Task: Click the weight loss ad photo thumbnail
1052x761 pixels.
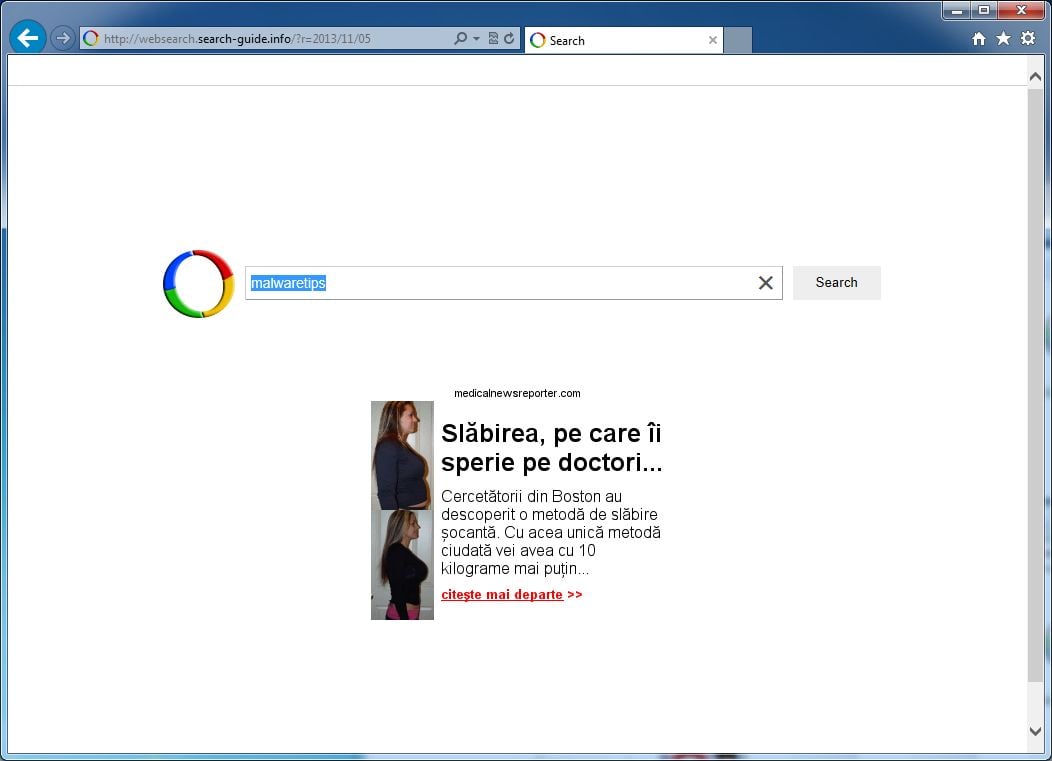Action: [403, 511]
